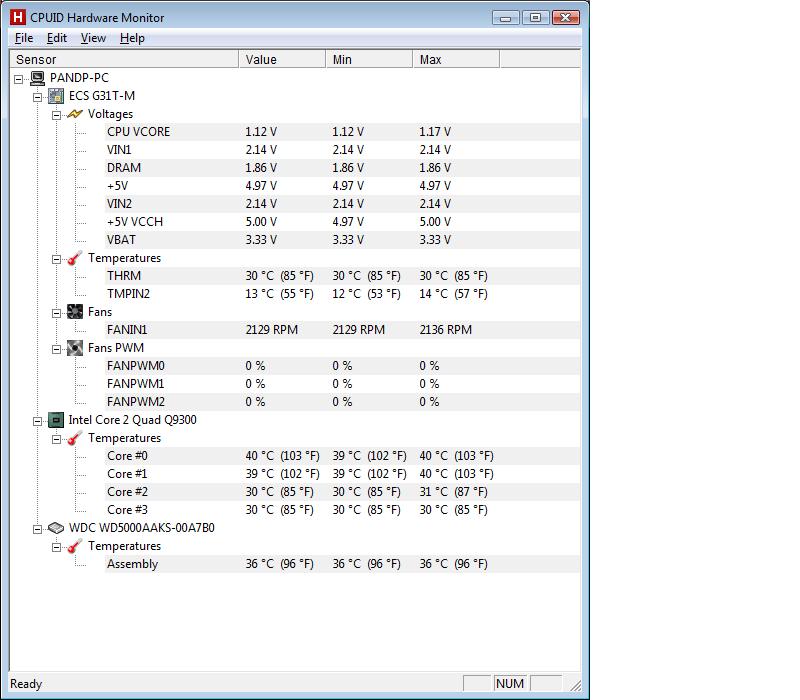Click the 12 °C (53 °F) TMPIN2 minimum
This screenshot has height=700, width=800.
point(366,294)
